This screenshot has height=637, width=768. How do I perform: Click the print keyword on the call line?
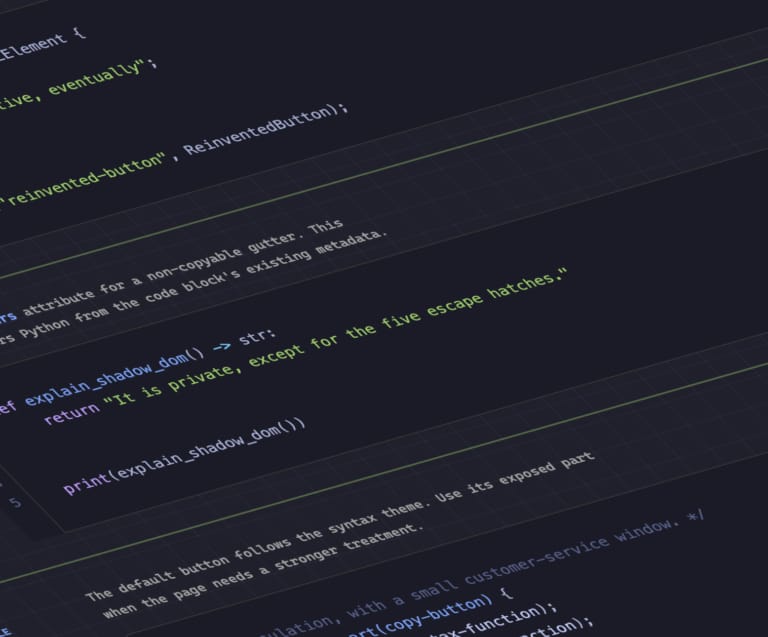point(86,482)
